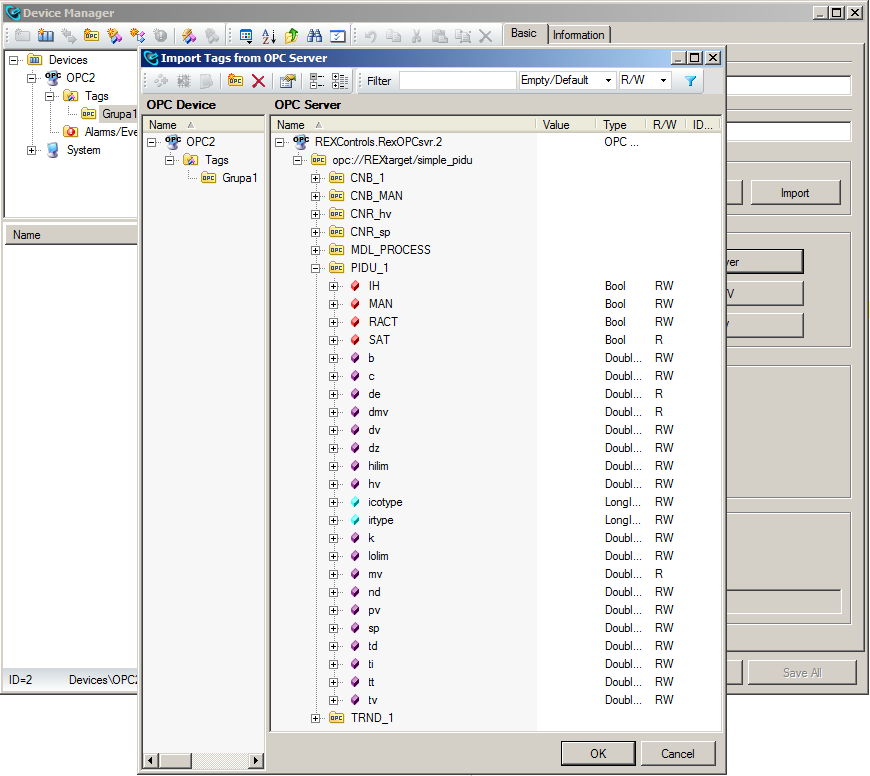Click the OPC group icon in import toolbar
This screenshot has height=776, width=870.
(236, 81)
